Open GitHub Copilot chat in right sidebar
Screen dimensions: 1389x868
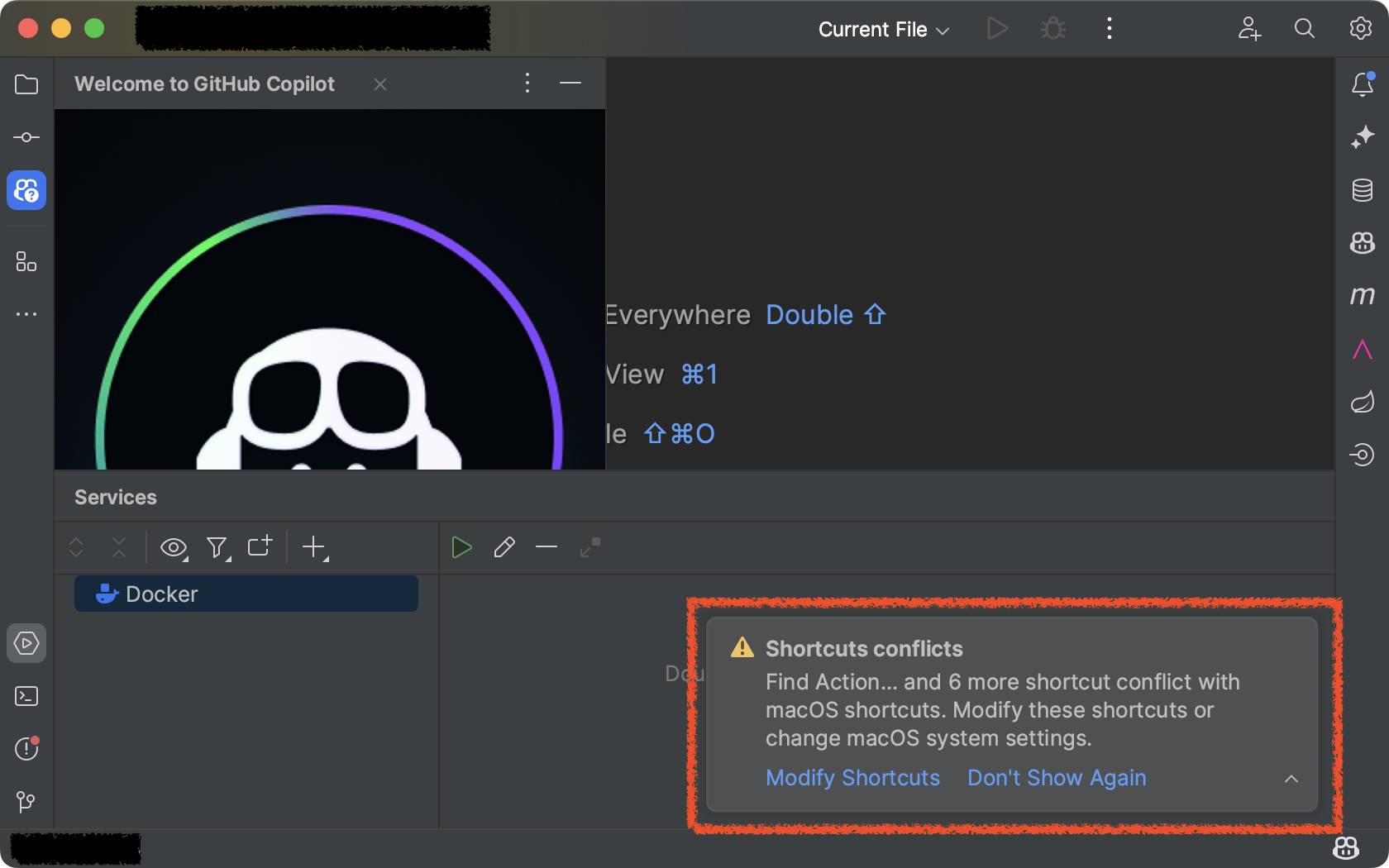click(1362, 243)
